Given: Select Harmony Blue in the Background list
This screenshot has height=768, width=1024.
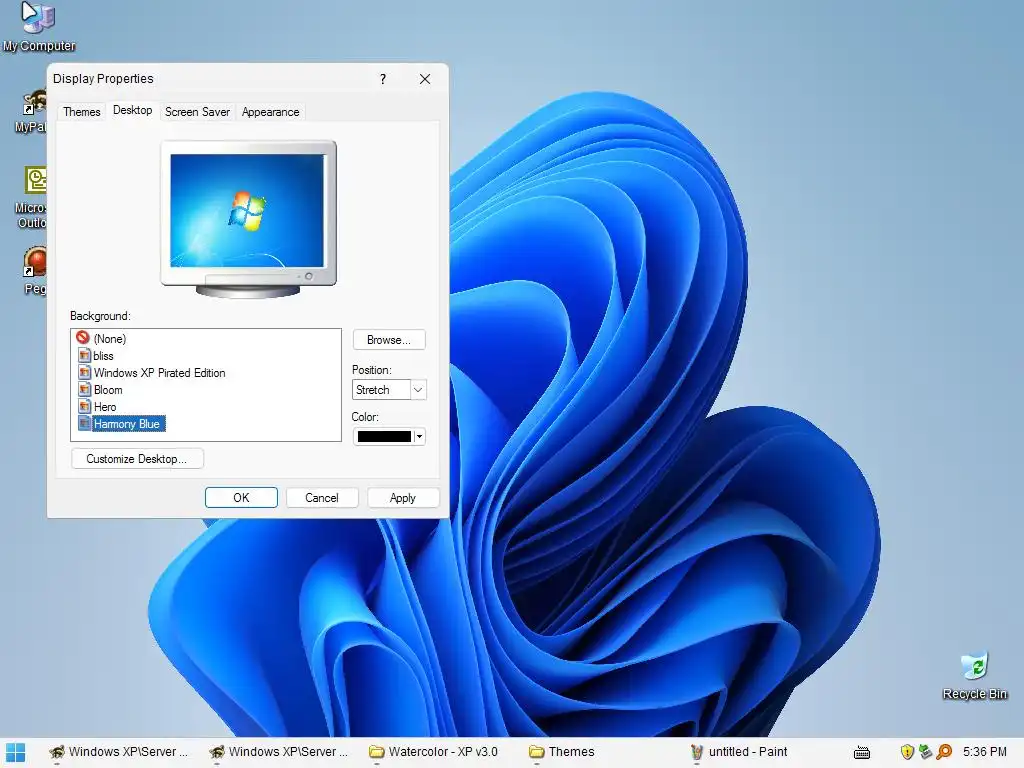Looking at the screenshot, I should tap(128, 424).
